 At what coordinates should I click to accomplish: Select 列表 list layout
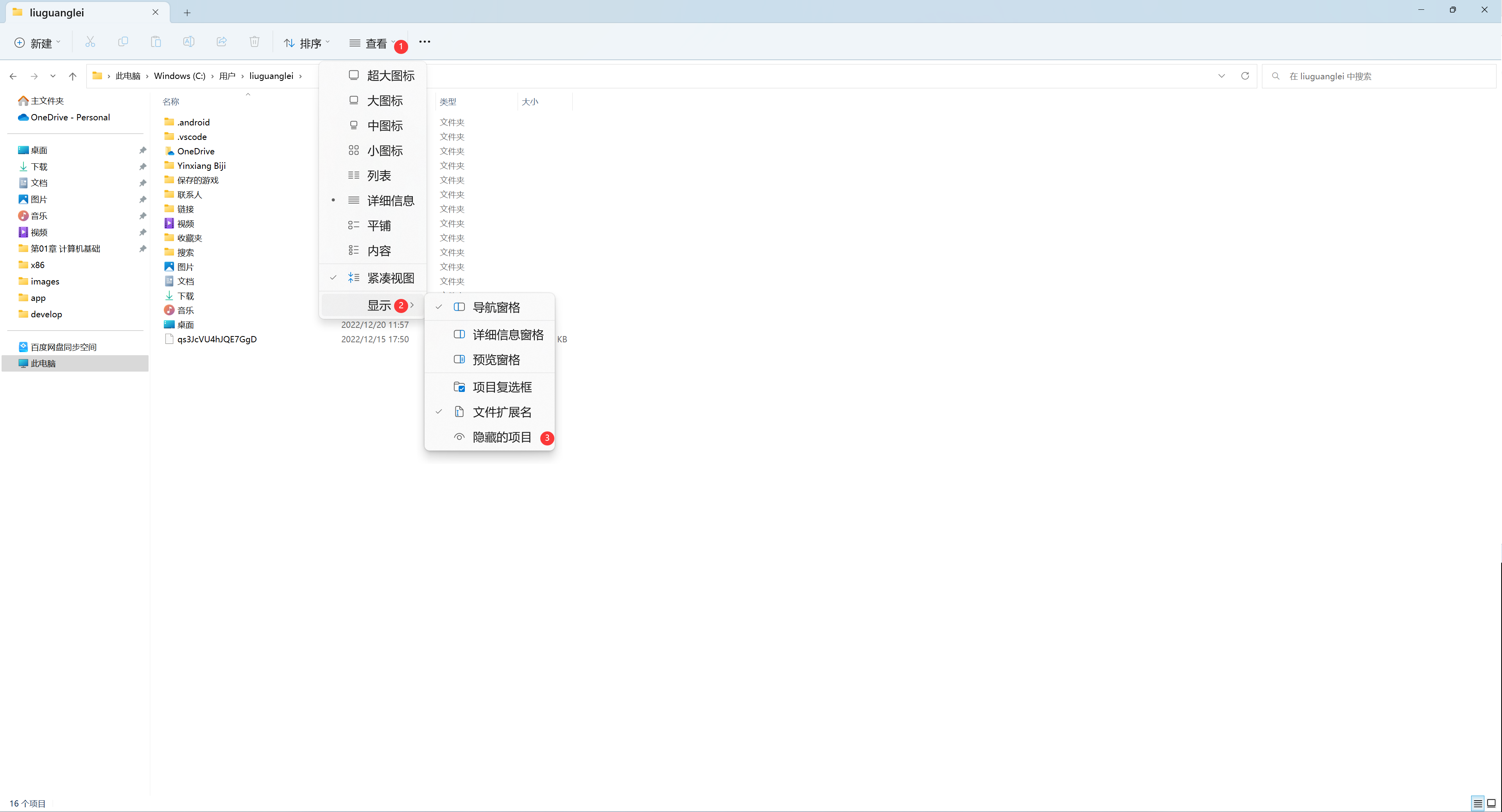coord(373,175)
